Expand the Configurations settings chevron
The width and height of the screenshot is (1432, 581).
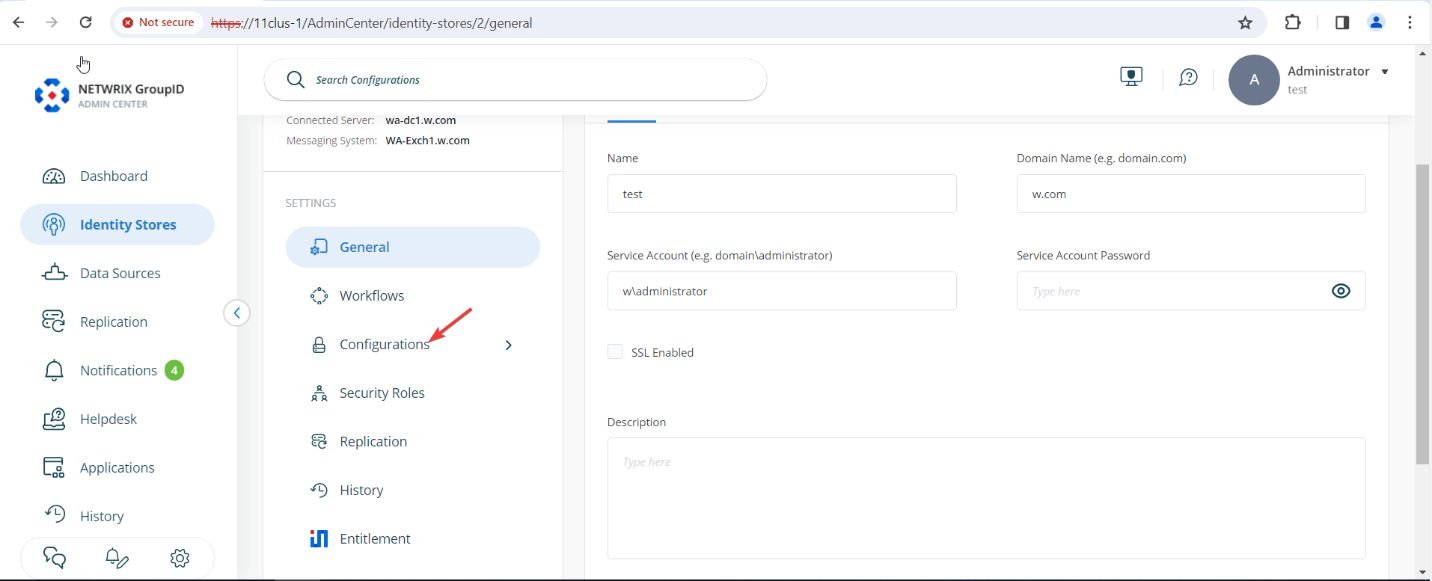[508, 344]
